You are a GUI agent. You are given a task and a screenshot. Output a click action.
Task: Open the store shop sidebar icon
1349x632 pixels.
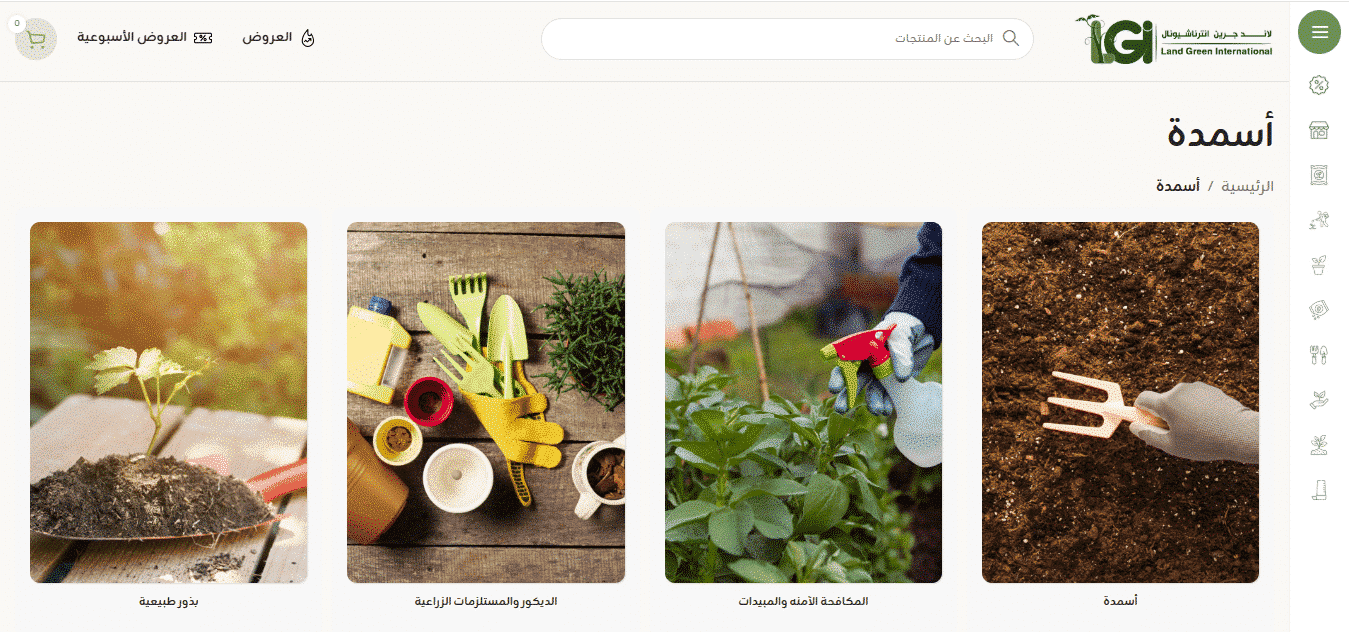pyautogui.click(x=1319, y=130)
